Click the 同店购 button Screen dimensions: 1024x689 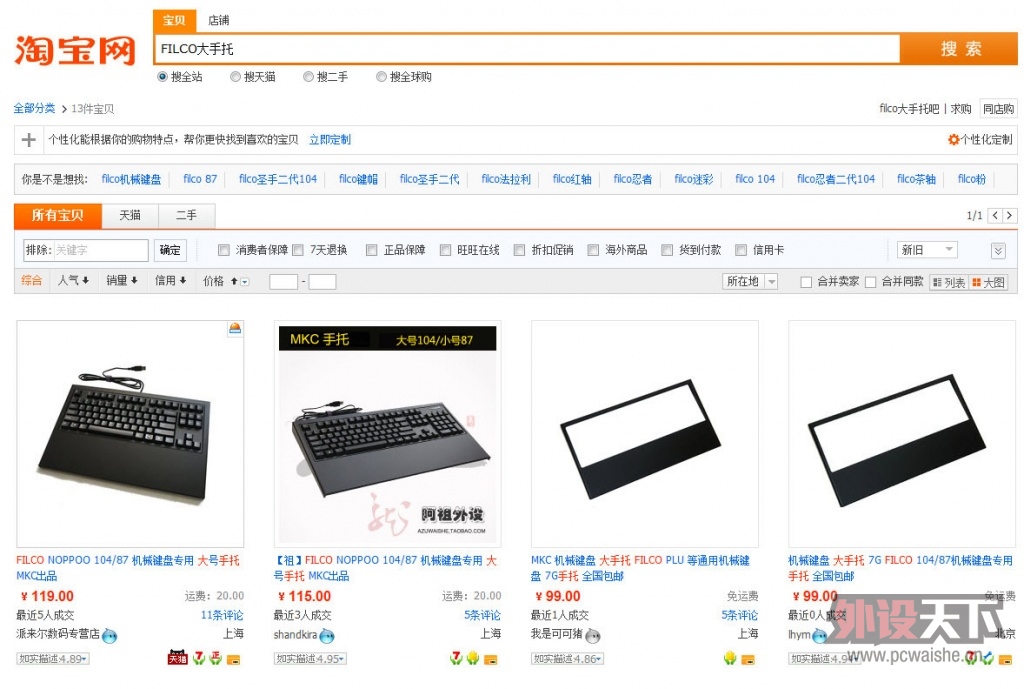point(999,109)
